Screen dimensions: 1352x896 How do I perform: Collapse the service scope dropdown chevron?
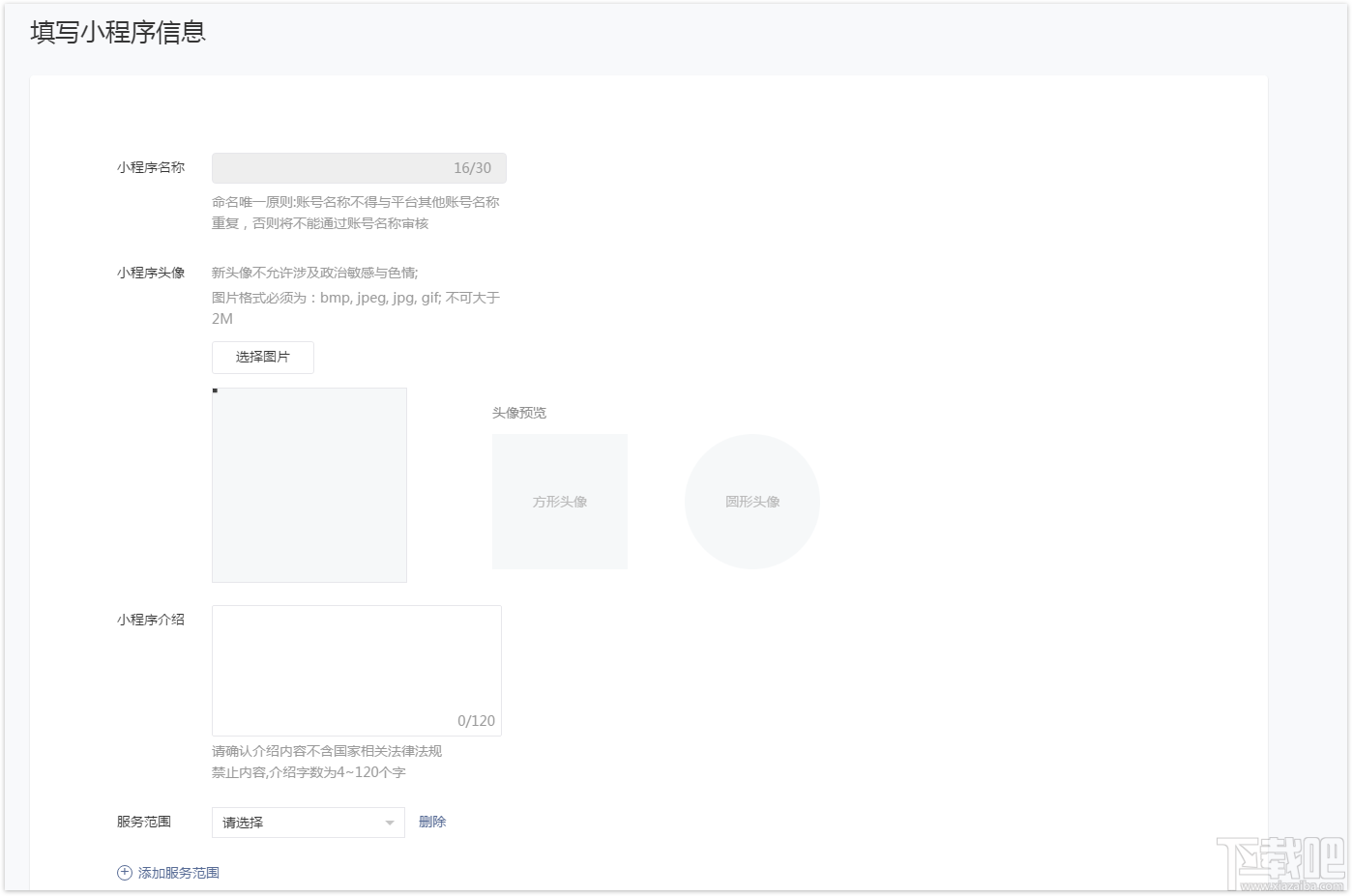390,822
